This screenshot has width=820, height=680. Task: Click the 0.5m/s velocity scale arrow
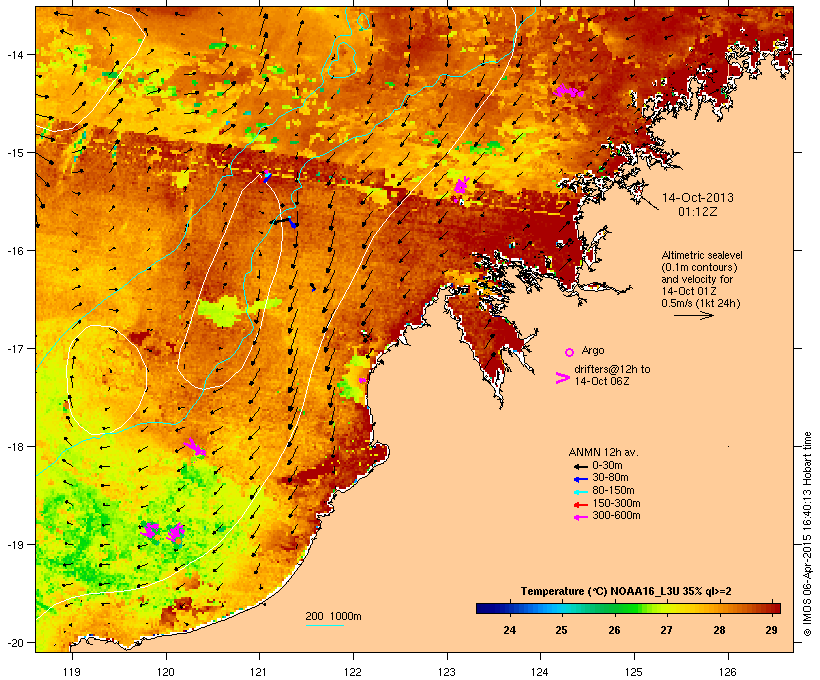coord(693,315)
